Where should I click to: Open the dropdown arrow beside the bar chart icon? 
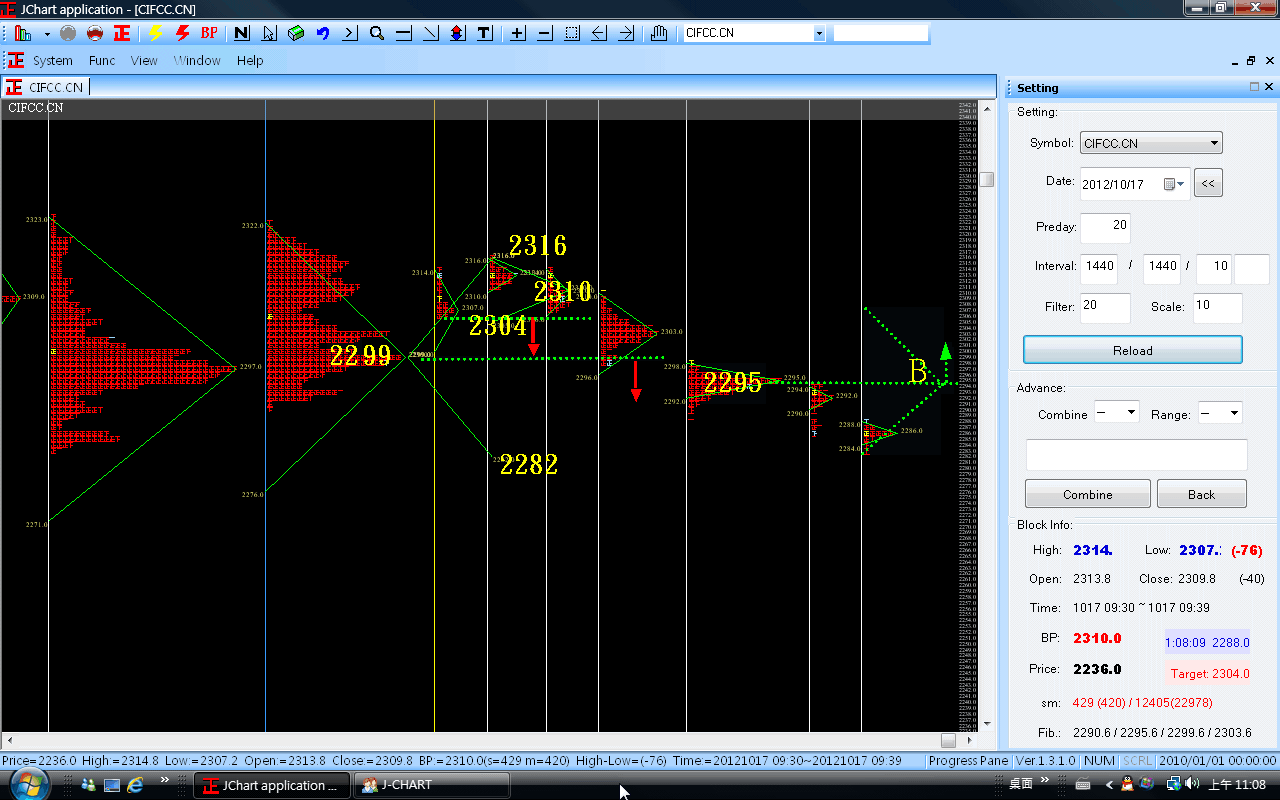pos(47,33)
